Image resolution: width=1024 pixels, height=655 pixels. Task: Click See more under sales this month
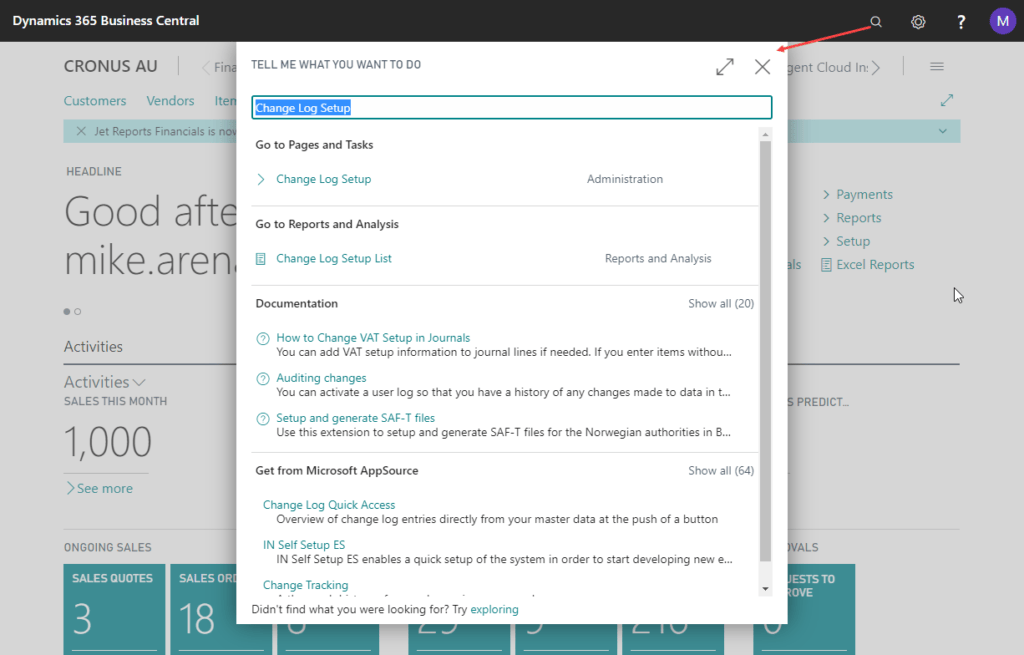point(99,488)
